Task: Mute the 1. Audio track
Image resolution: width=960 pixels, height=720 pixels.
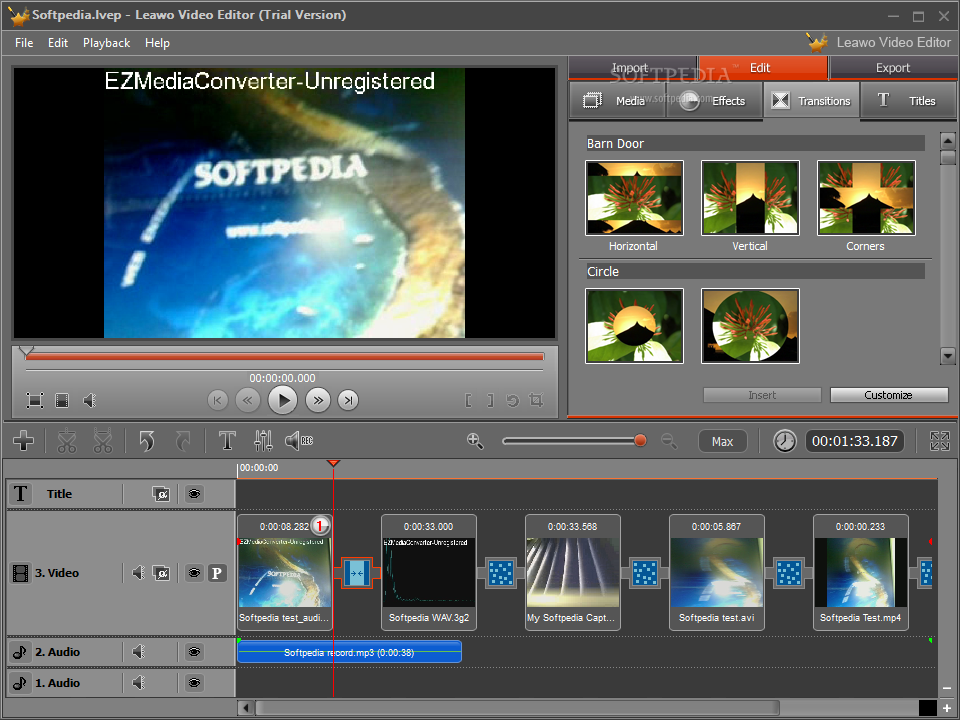Action: 138,682
